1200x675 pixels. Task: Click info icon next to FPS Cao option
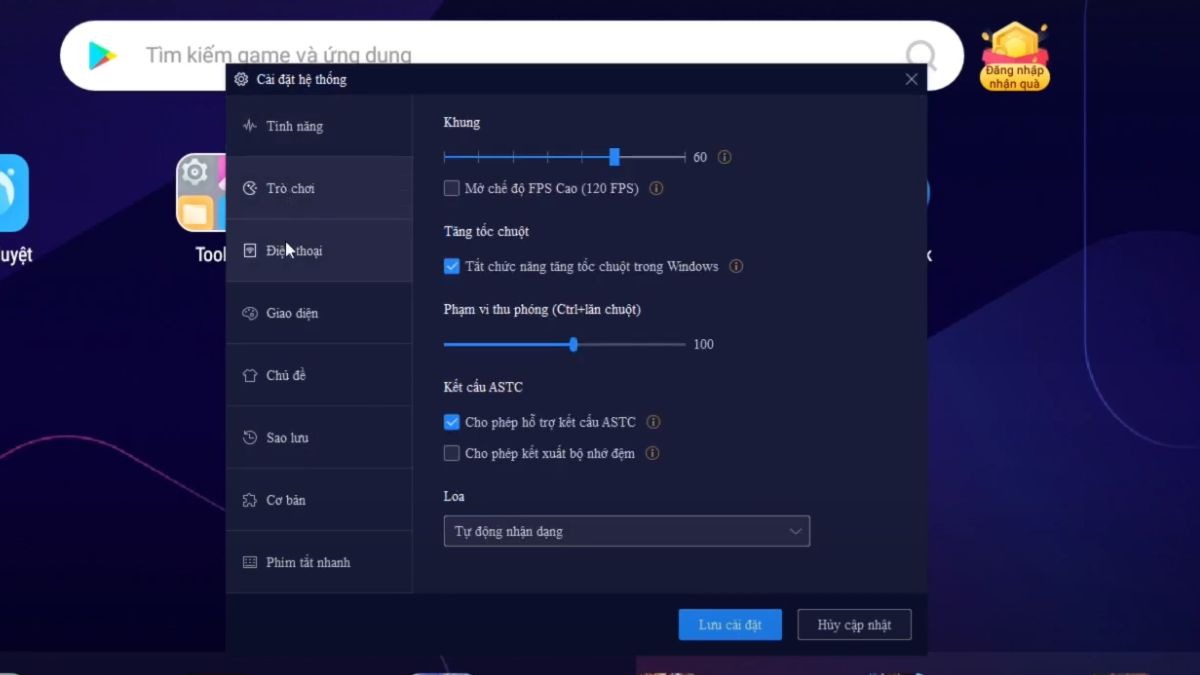point(657,188)
